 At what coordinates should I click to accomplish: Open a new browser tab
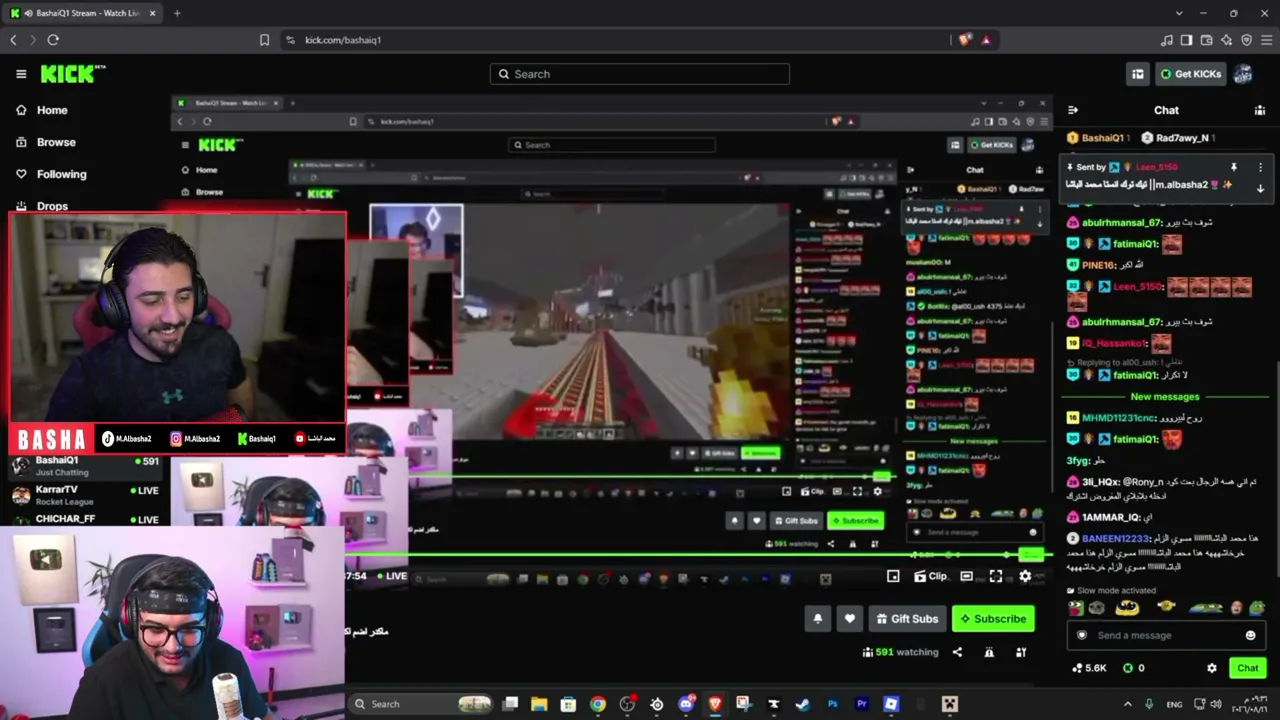coord(177,13)
